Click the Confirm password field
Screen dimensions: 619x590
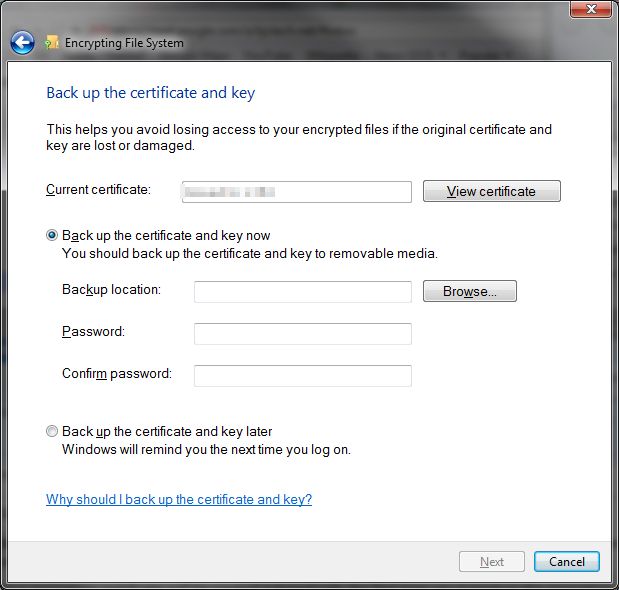click(x=303, y=376)
